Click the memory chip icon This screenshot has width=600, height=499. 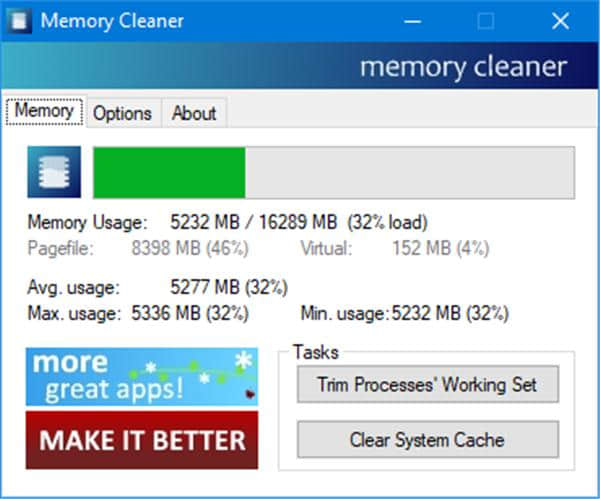[47, 172]
